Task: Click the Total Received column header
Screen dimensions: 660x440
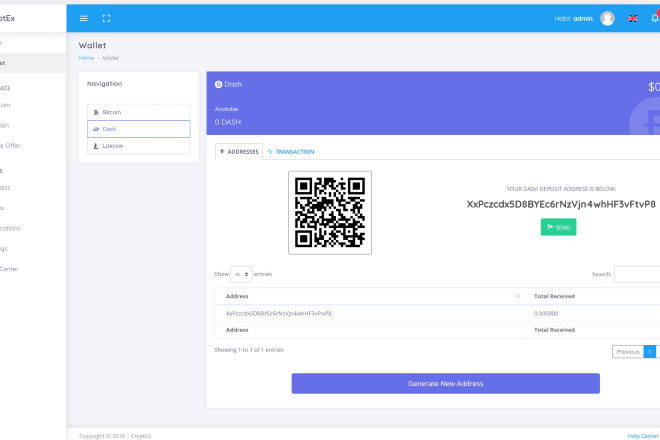Action: tap(591, 296)
